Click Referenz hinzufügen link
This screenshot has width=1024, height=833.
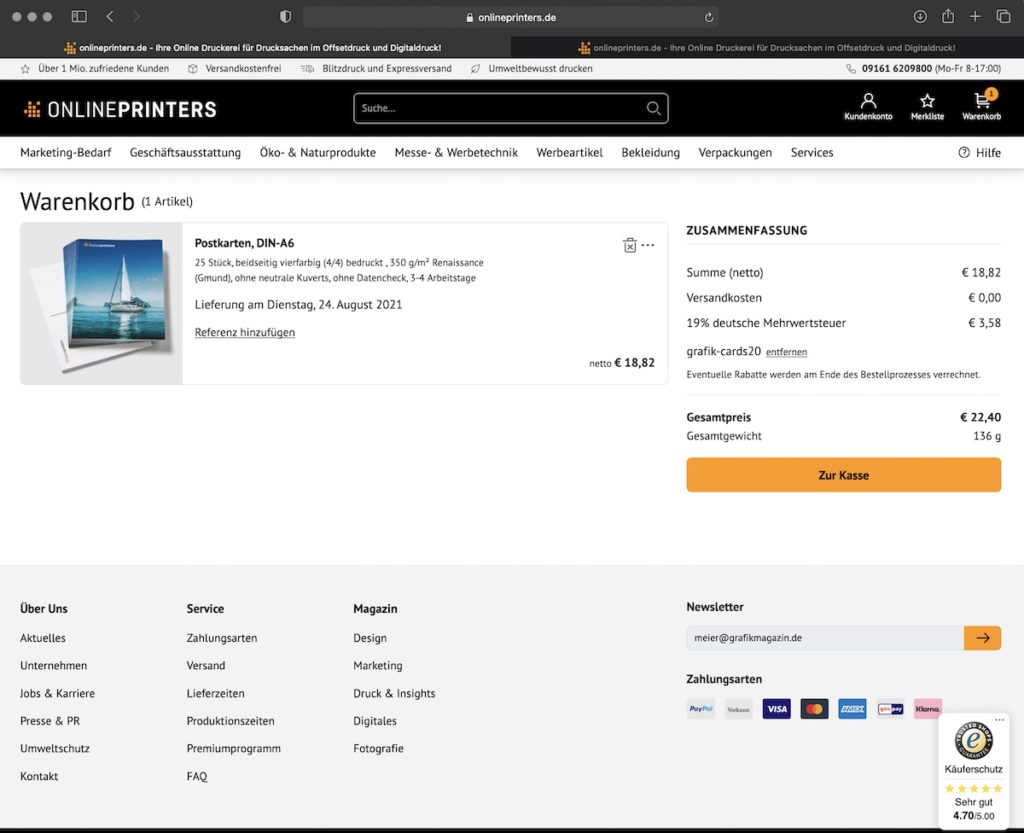244,332
